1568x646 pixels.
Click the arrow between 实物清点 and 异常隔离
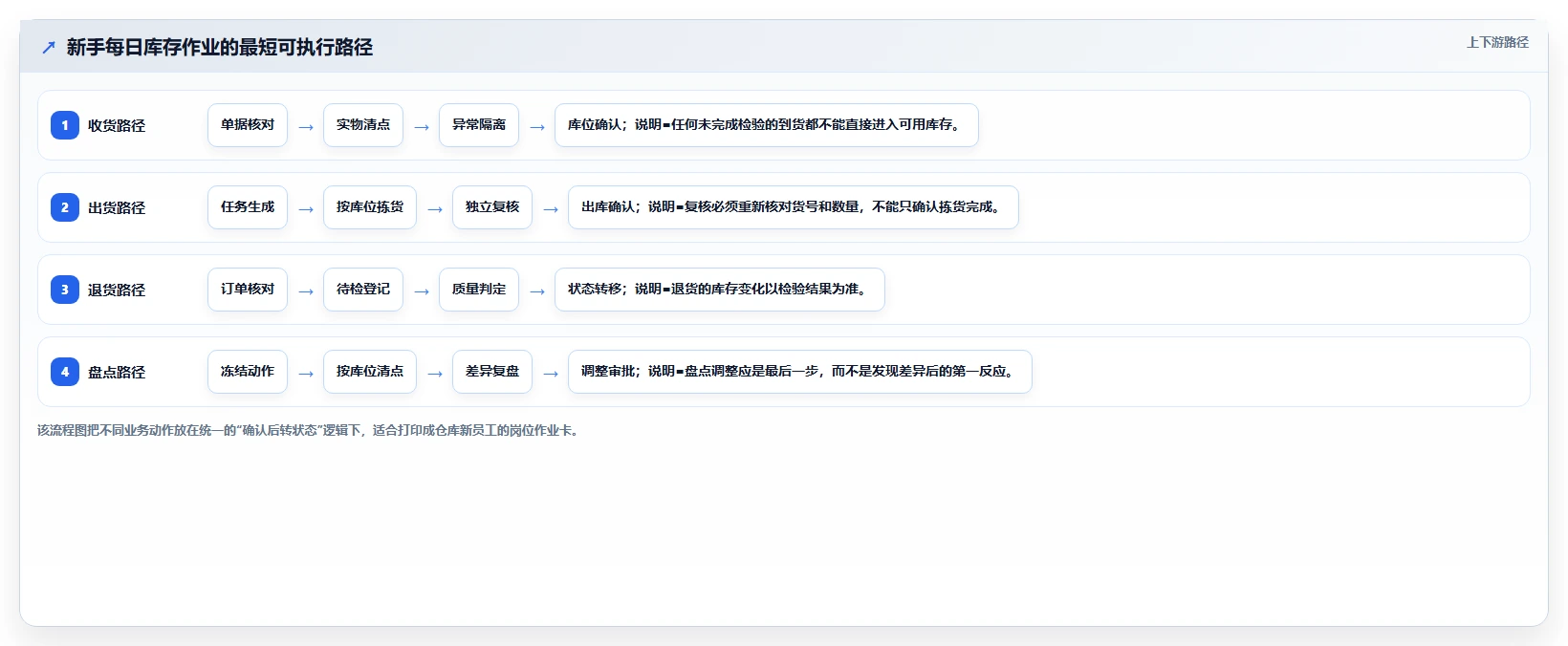coord(422,127)
